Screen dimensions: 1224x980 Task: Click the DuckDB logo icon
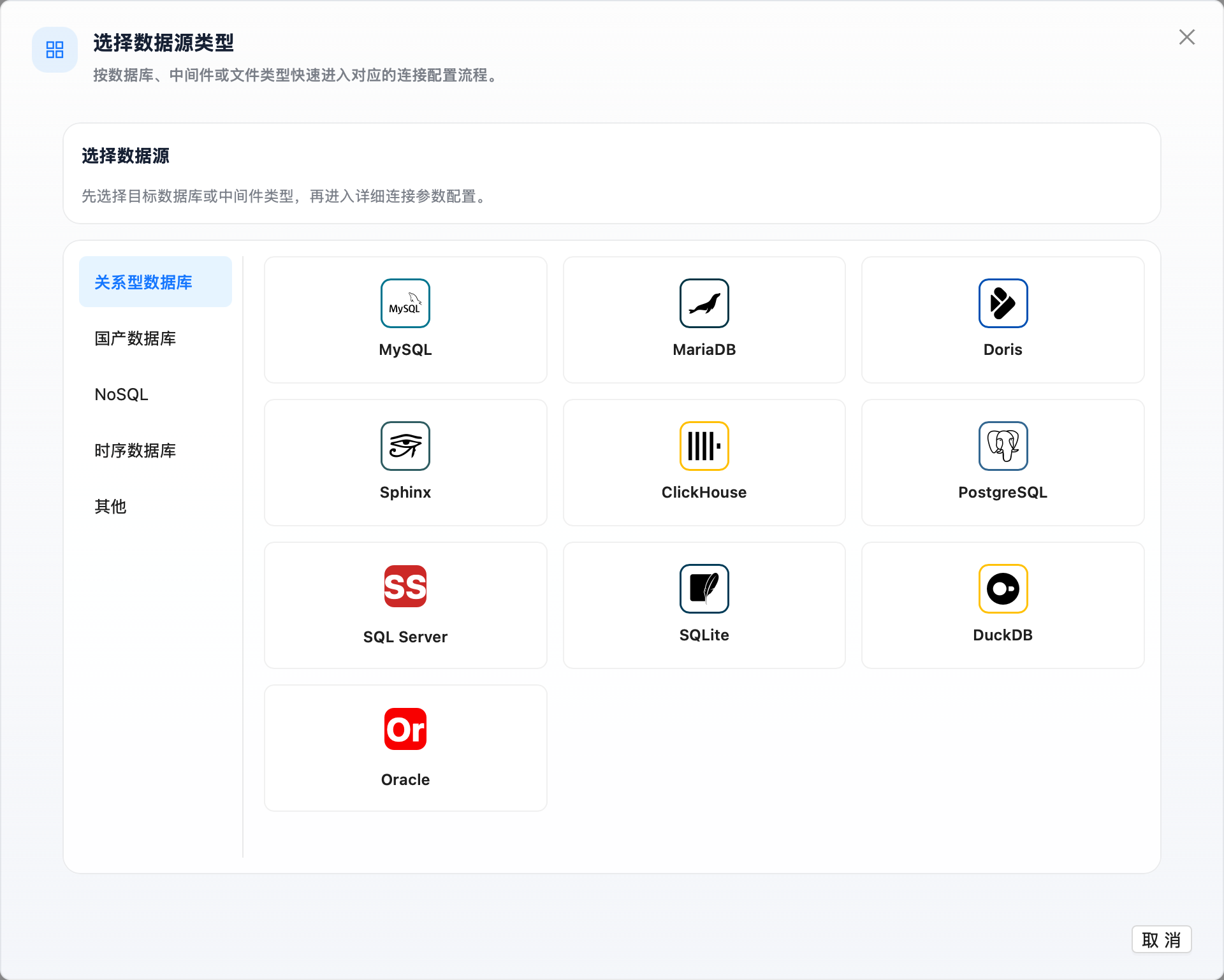(x=1003, y=589)
